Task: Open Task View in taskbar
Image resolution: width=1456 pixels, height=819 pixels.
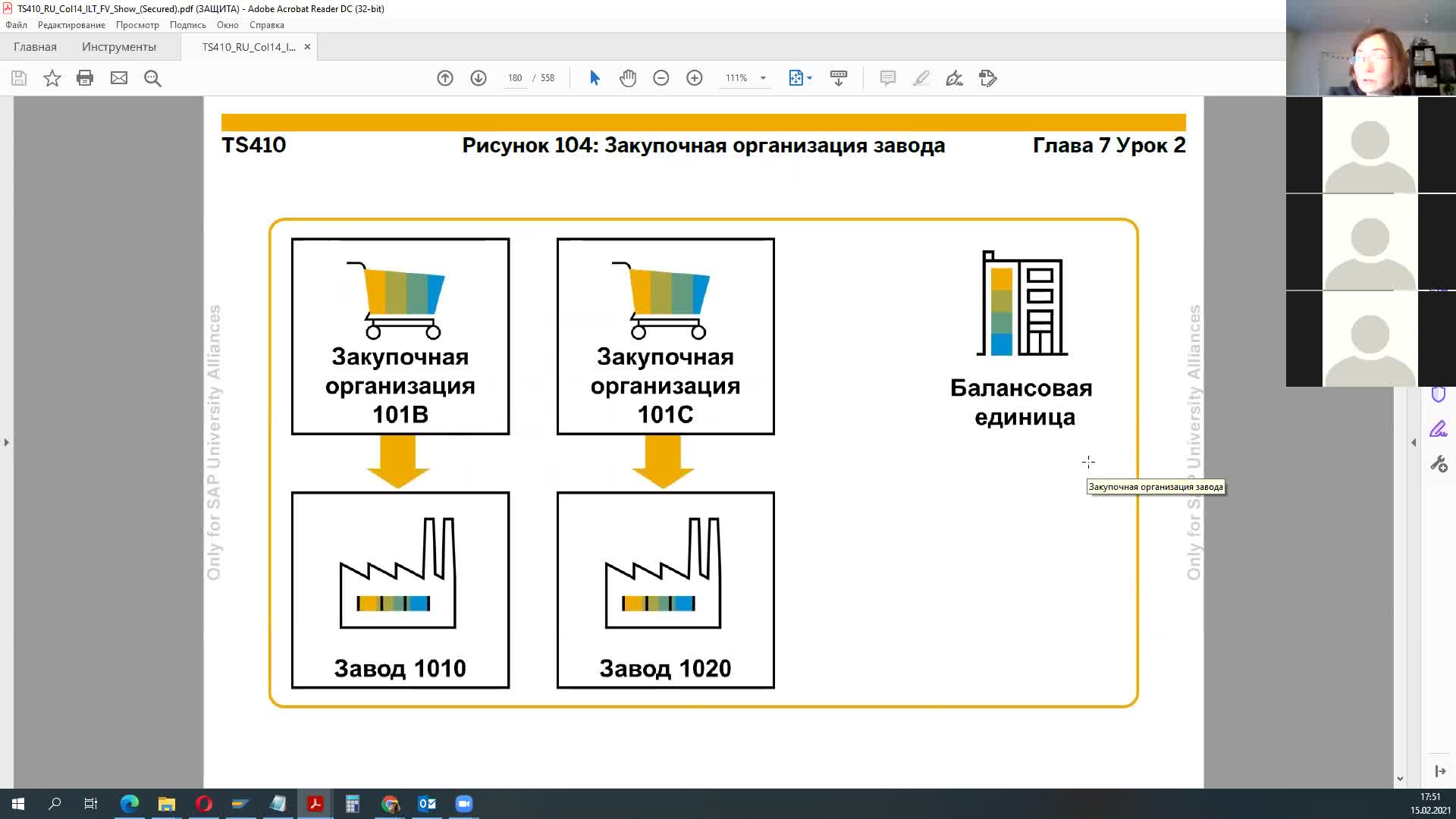Action: pos(91,804)
